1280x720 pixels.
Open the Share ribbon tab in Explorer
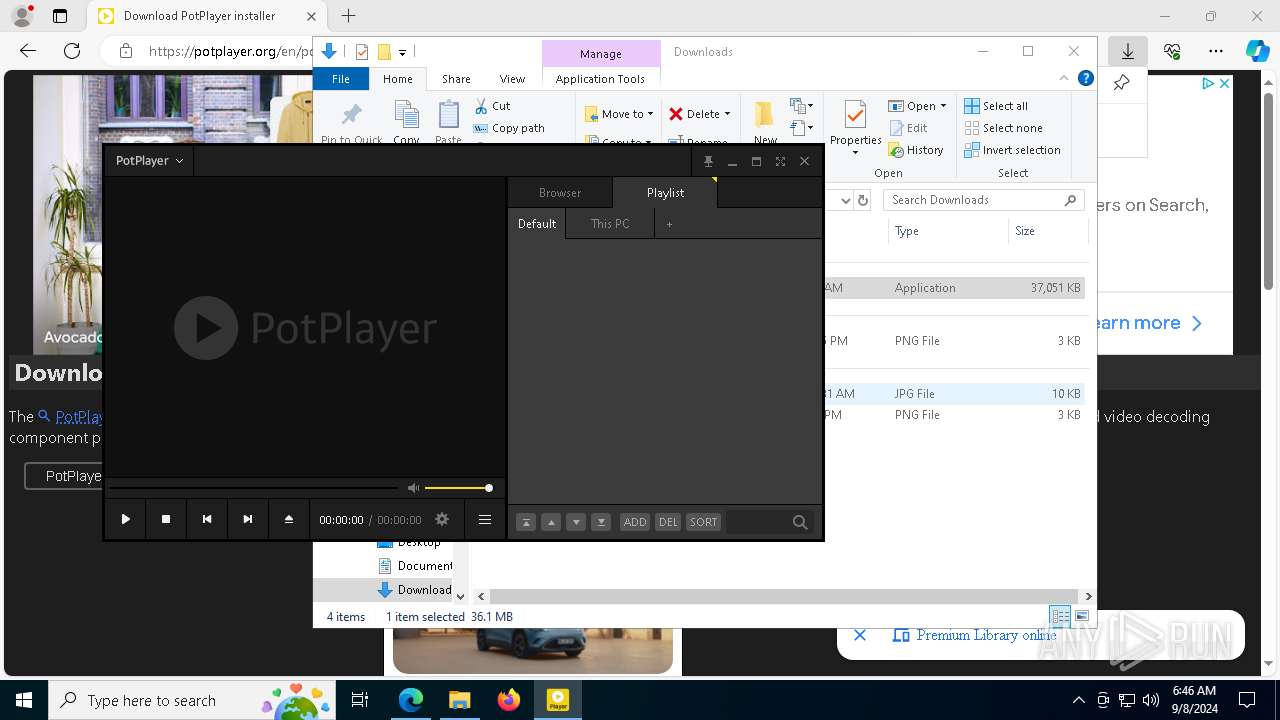456,79
